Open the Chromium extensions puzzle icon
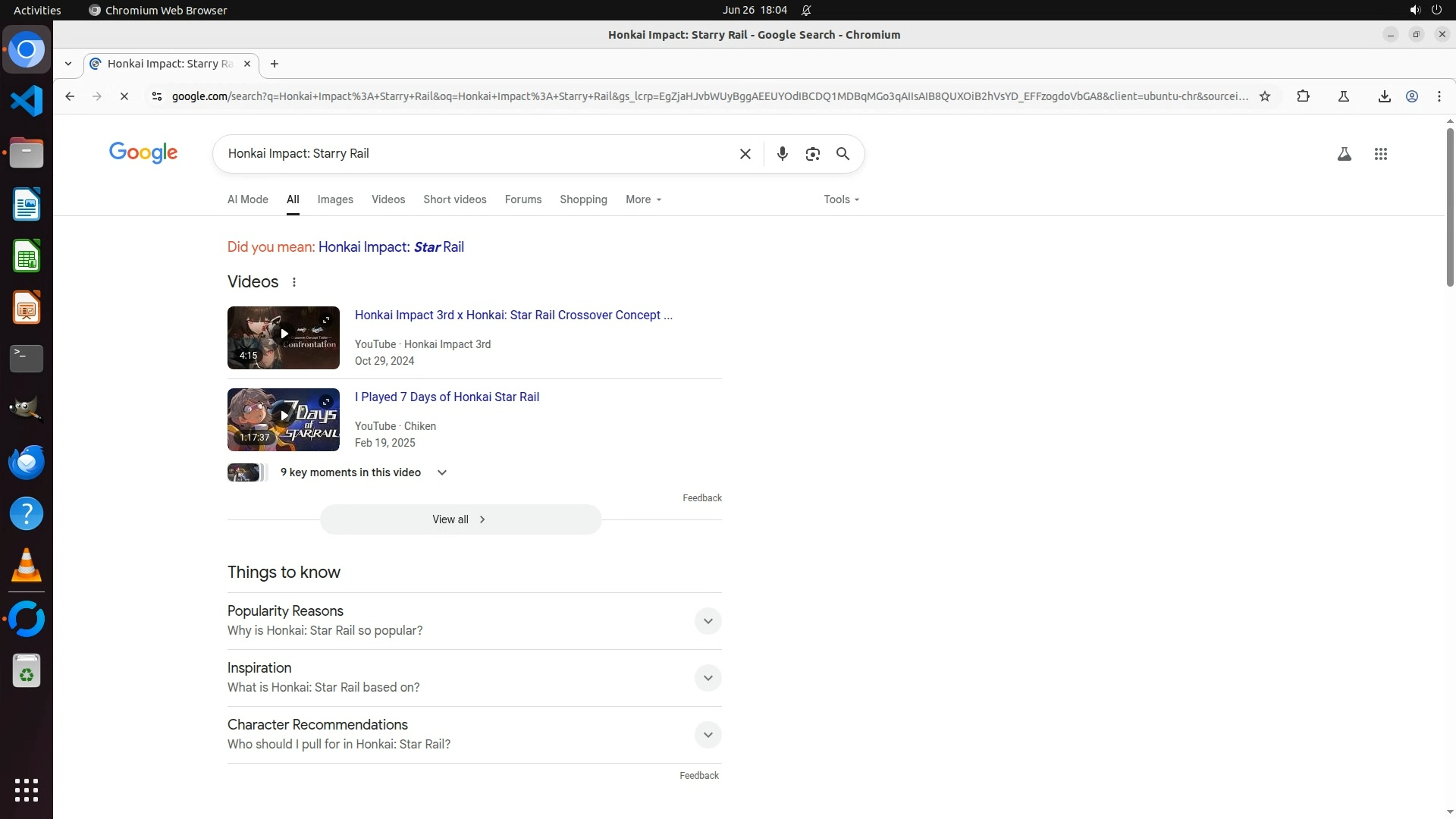1456x819 pixels. point(1303,96)
